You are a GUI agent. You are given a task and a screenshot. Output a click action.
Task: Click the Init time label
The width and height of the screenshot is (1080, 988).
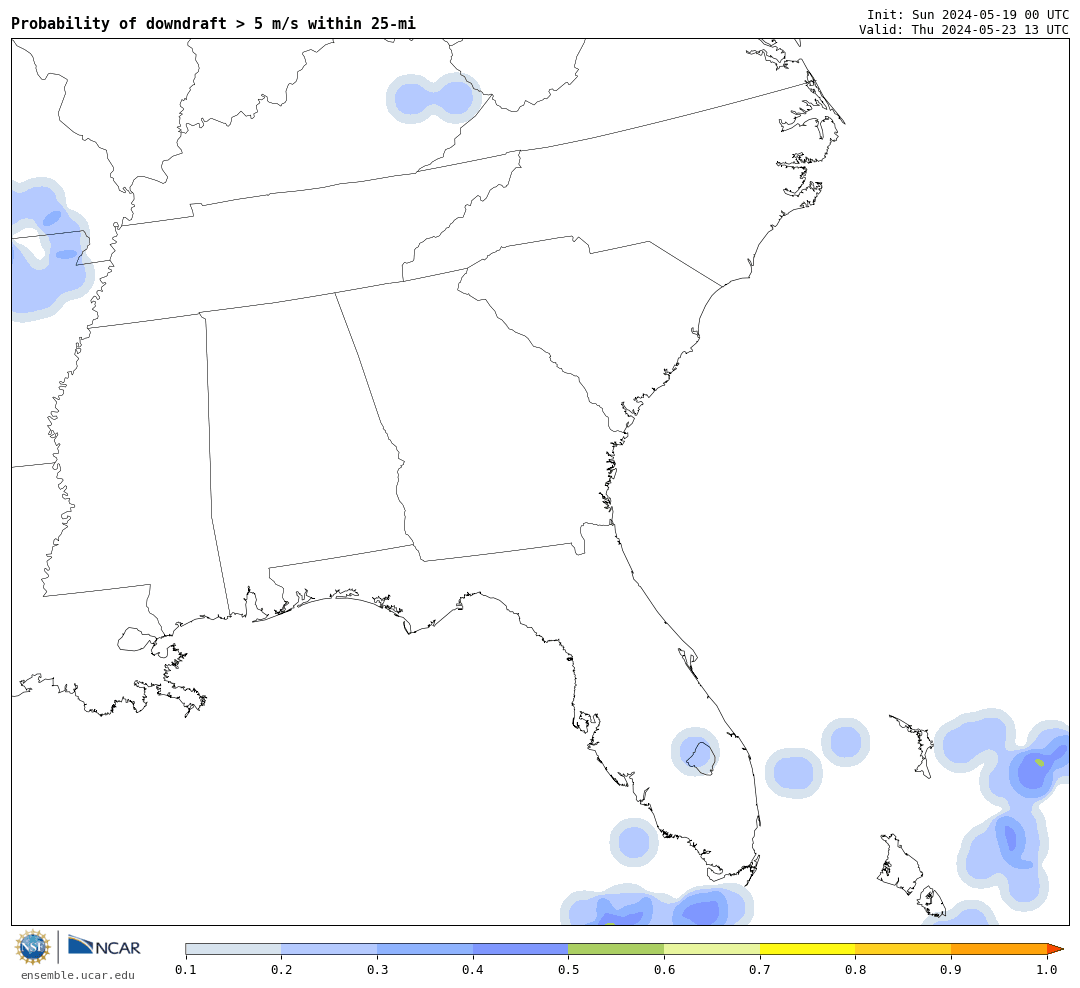[968, 14]
